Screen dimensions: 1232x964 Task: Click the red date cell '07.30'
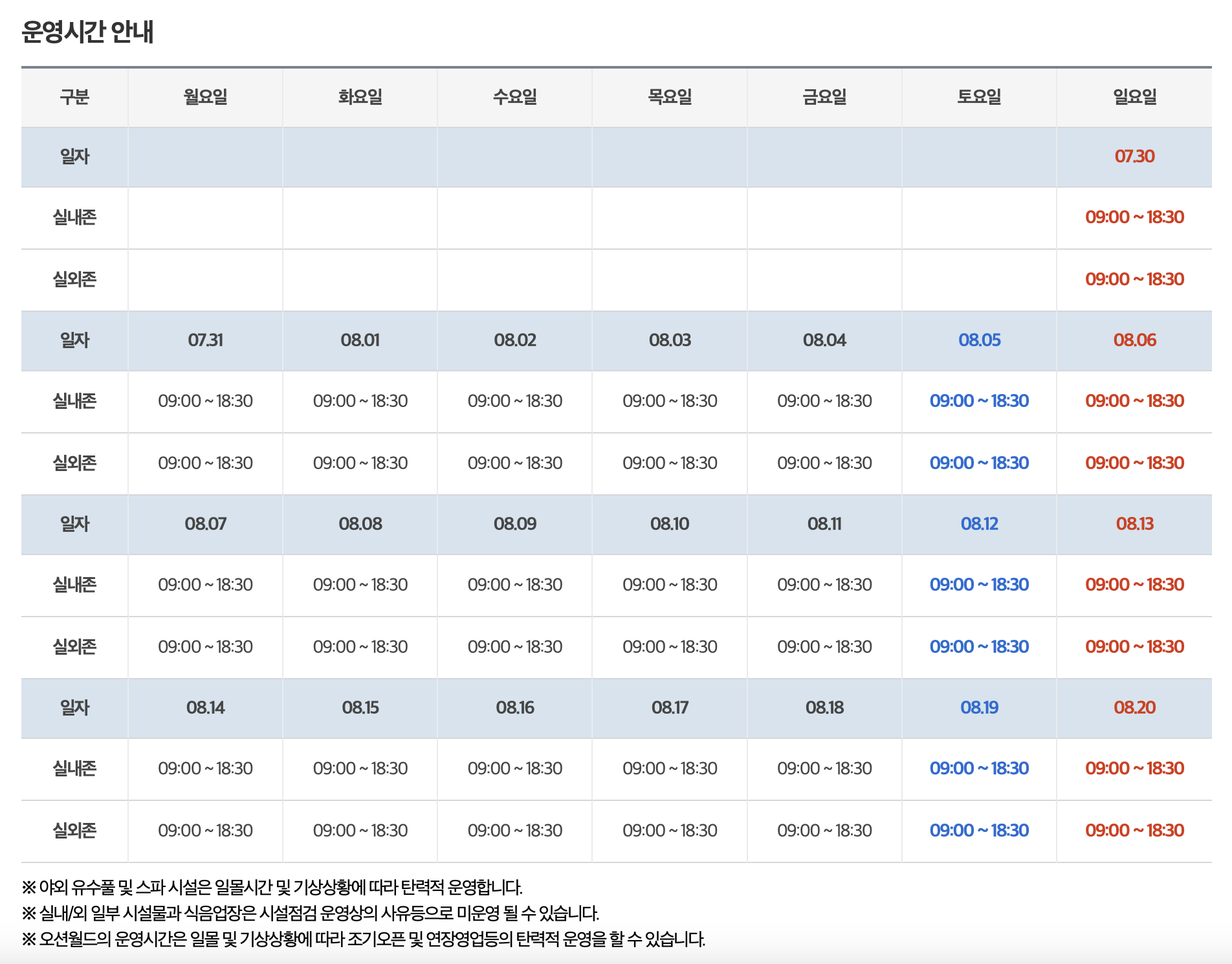coord(1134,157)
